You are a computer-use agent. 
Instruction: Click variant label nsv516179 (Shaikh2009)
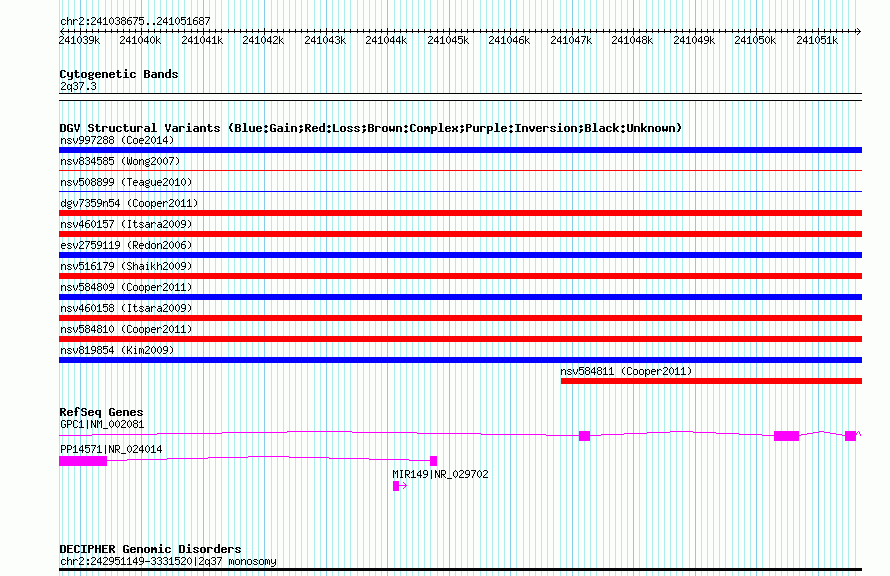tap(126, 266)
